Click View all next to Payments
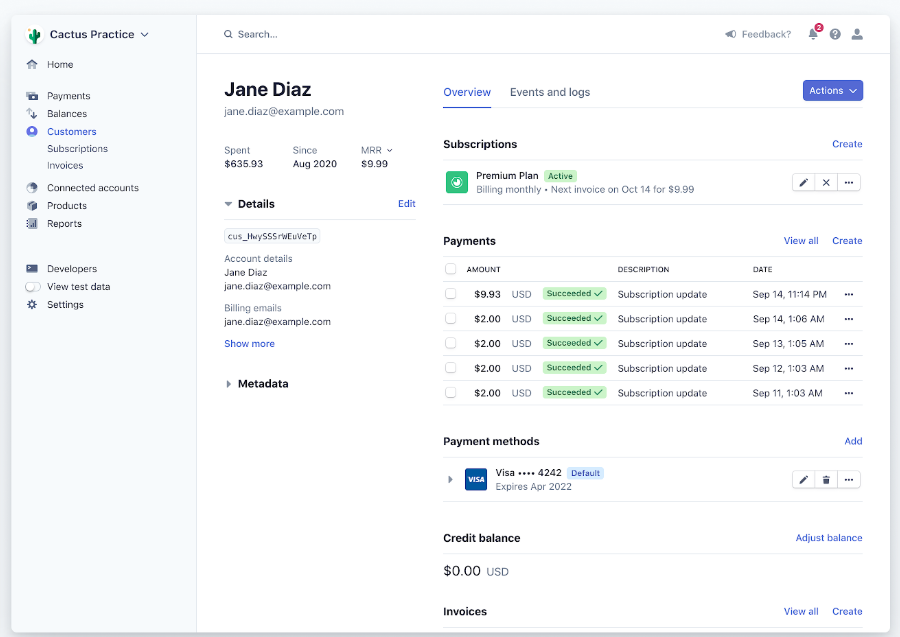This screenshot has width=900, height=637. (x=800, y=240)
